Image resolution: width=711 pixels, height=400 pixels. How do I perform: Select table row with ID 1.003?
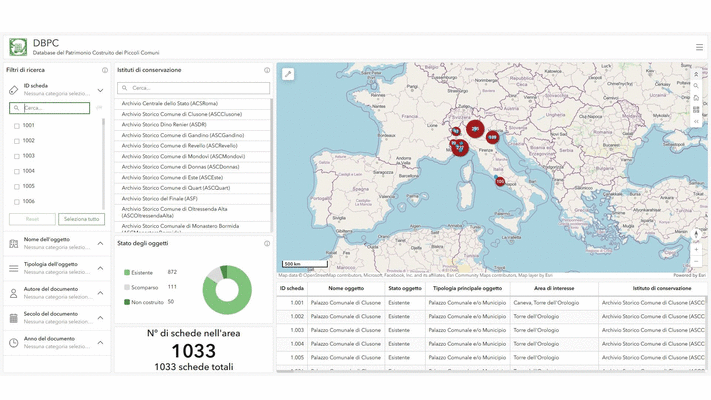(x=492, y=330)
